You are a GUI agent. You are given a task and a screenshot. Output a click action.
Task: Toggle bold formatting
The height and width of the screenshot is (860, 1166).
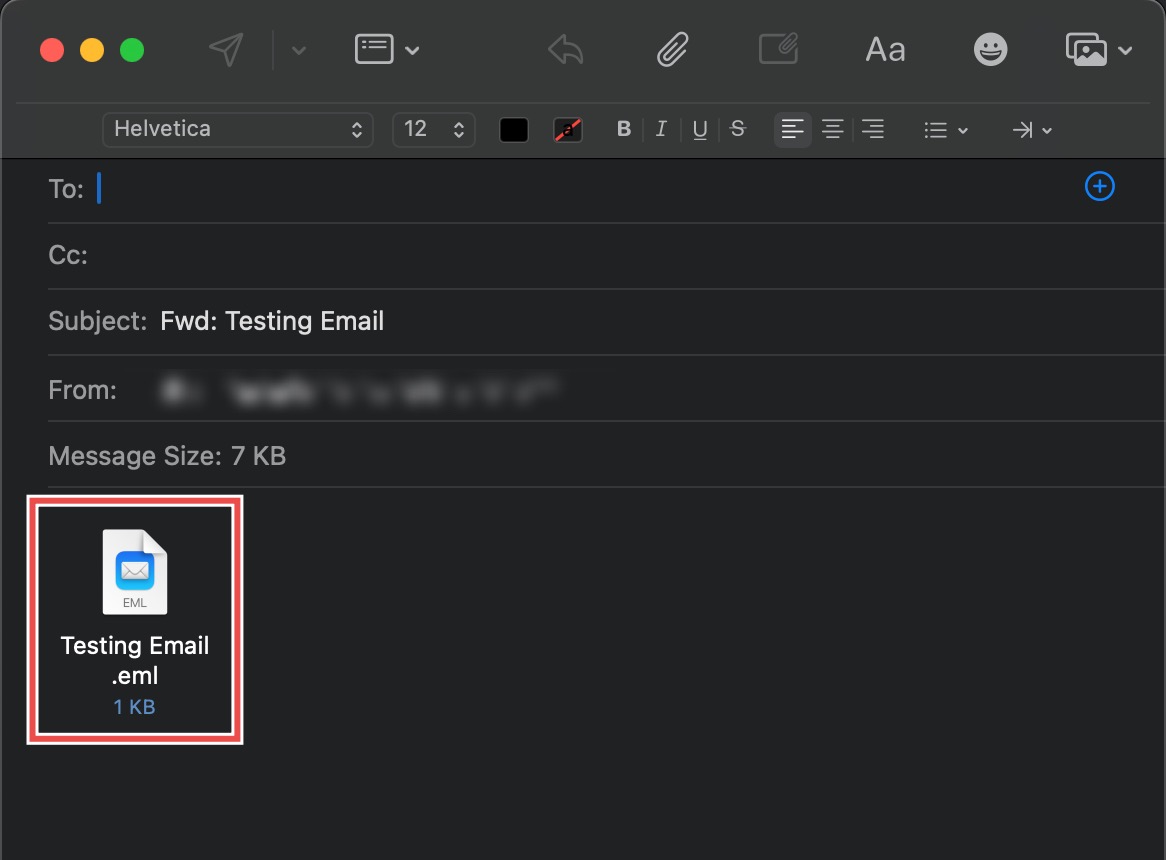click(x=624, y=129)
